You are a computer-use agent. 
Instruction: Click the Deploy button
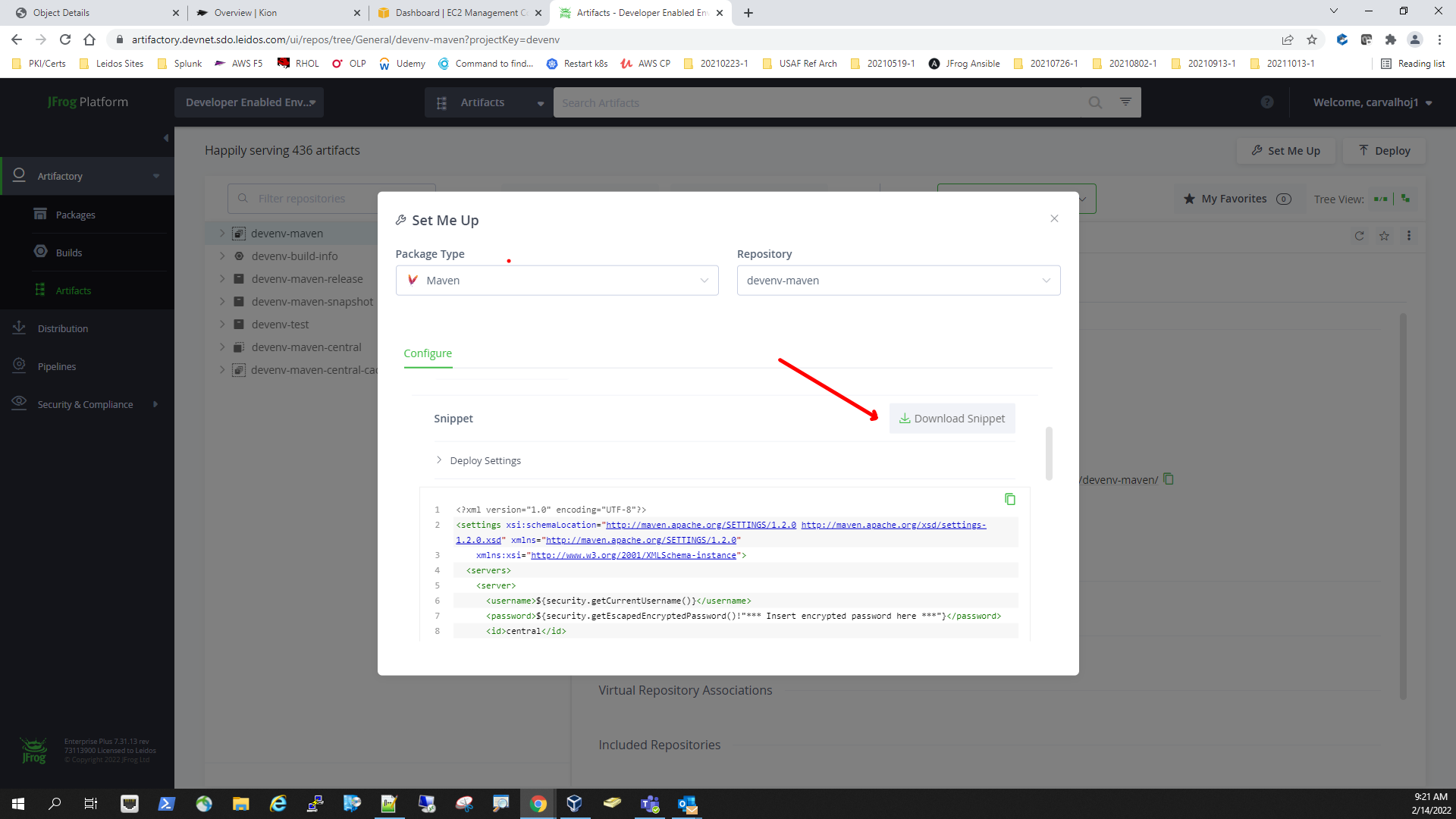pos(1384,151)
